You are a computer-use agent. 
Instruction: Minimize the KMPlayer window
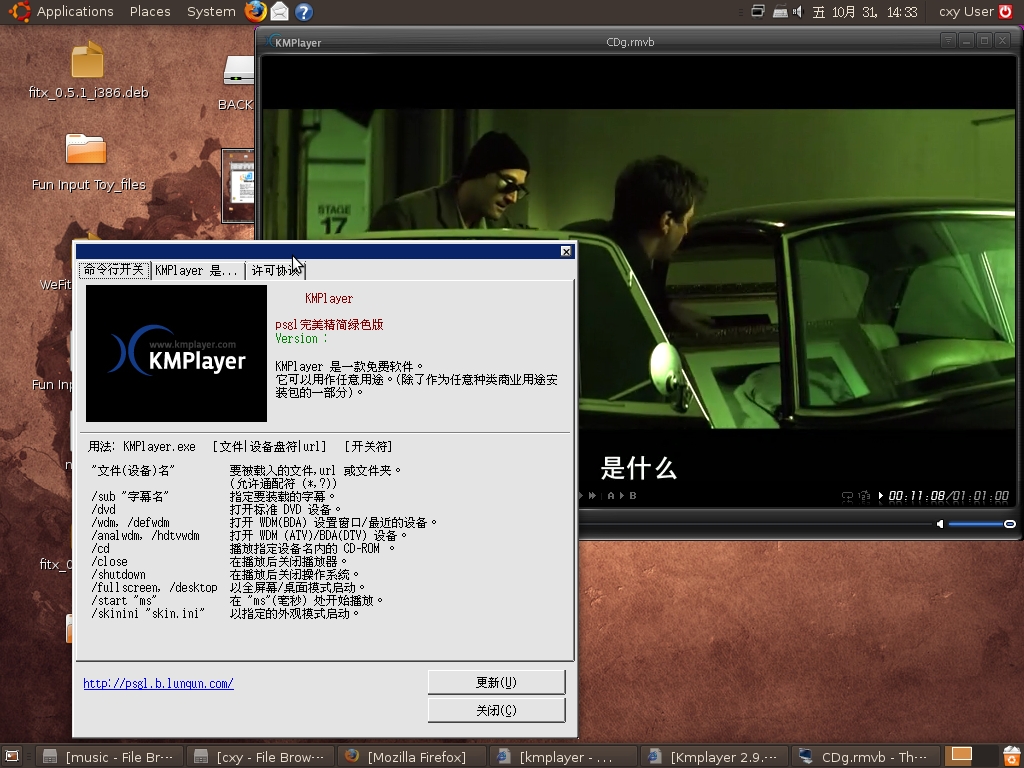click(x=967, y=40)
